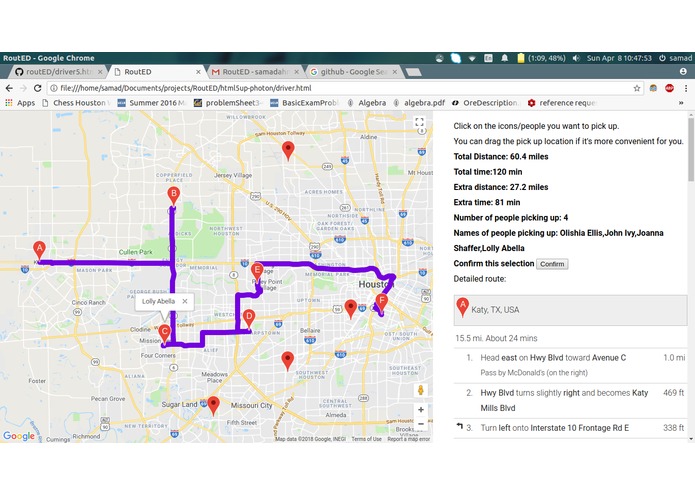Screen dimensions: 695x494
Task: Go forward in browser history
Action: 23,88
